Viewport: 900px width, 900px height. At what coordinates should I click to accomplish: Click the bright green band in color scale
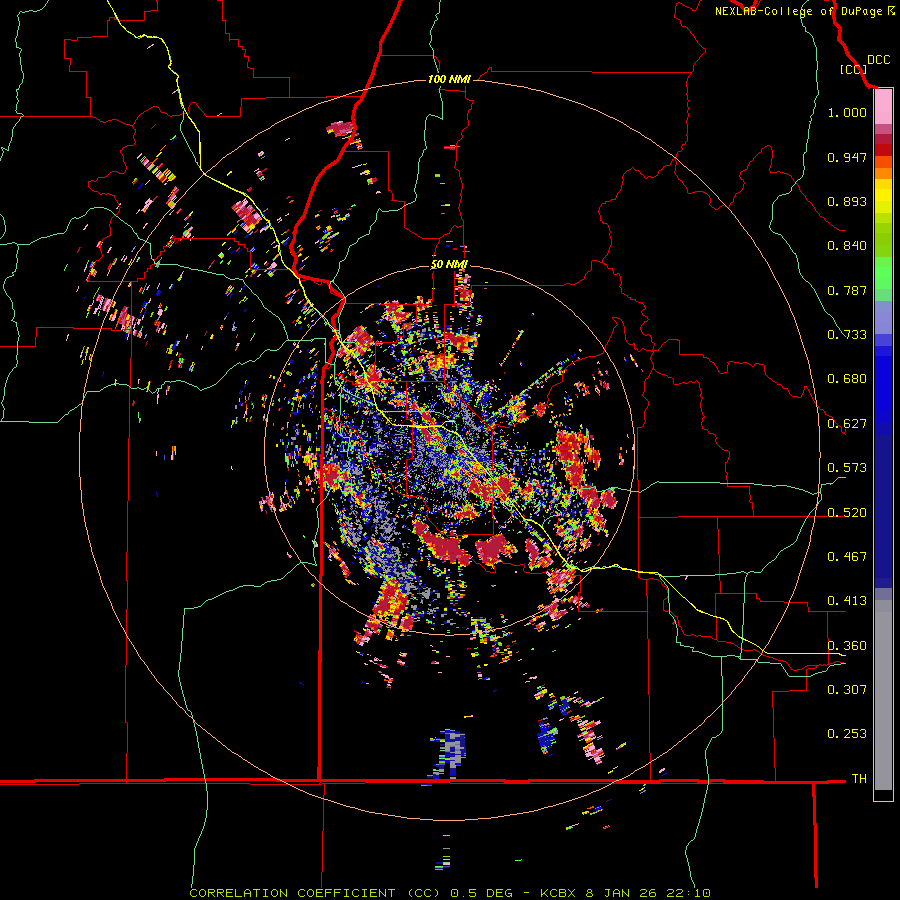coord(883,273)
